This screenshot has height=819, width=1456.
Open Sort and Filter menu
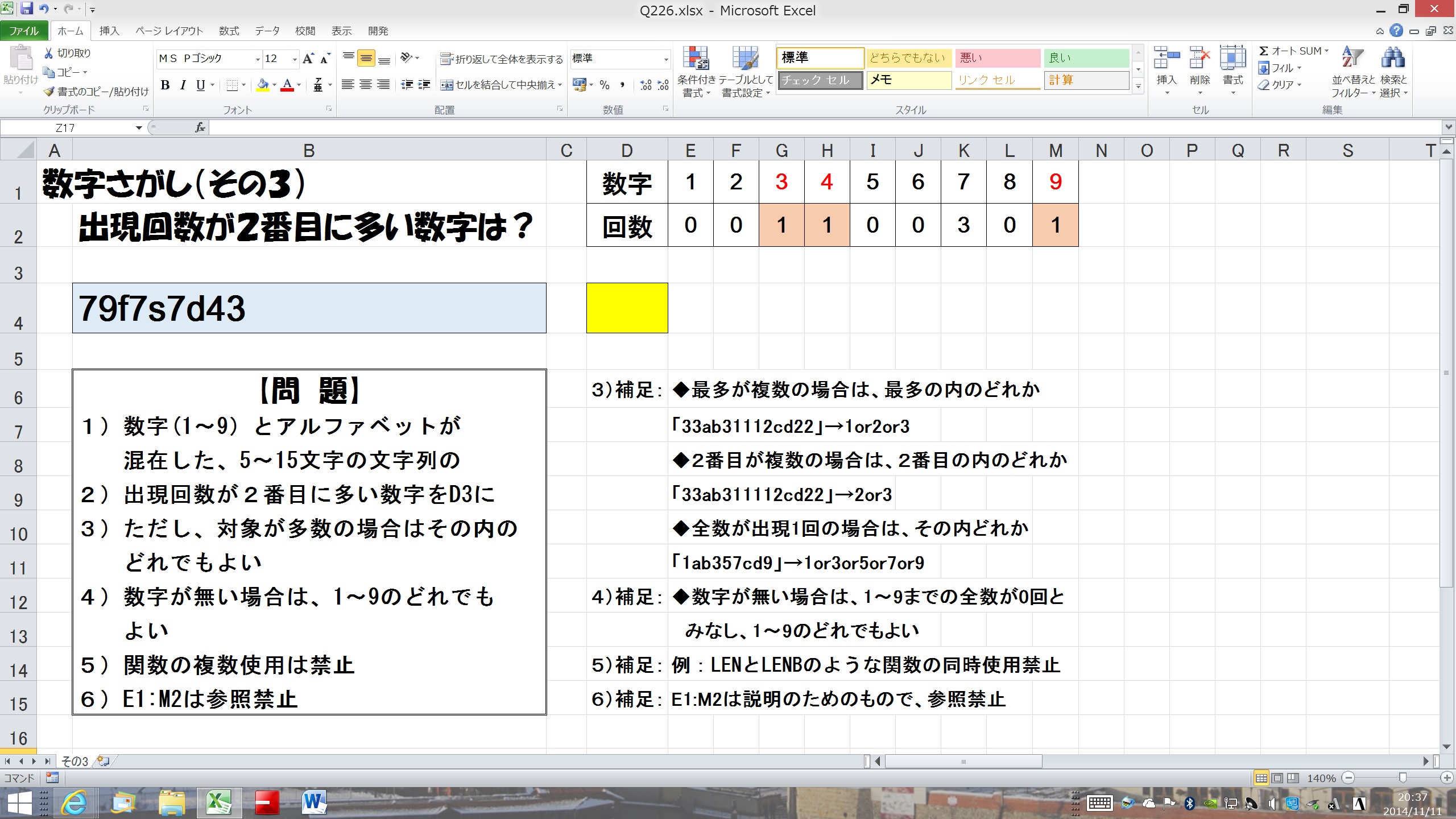[x=1353, y=72]
